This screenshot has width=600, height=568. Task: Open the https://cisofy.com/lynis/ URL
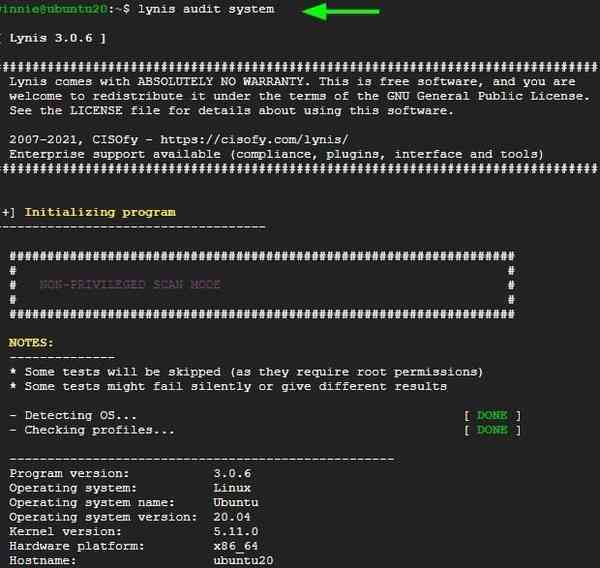tap(254, 140)
